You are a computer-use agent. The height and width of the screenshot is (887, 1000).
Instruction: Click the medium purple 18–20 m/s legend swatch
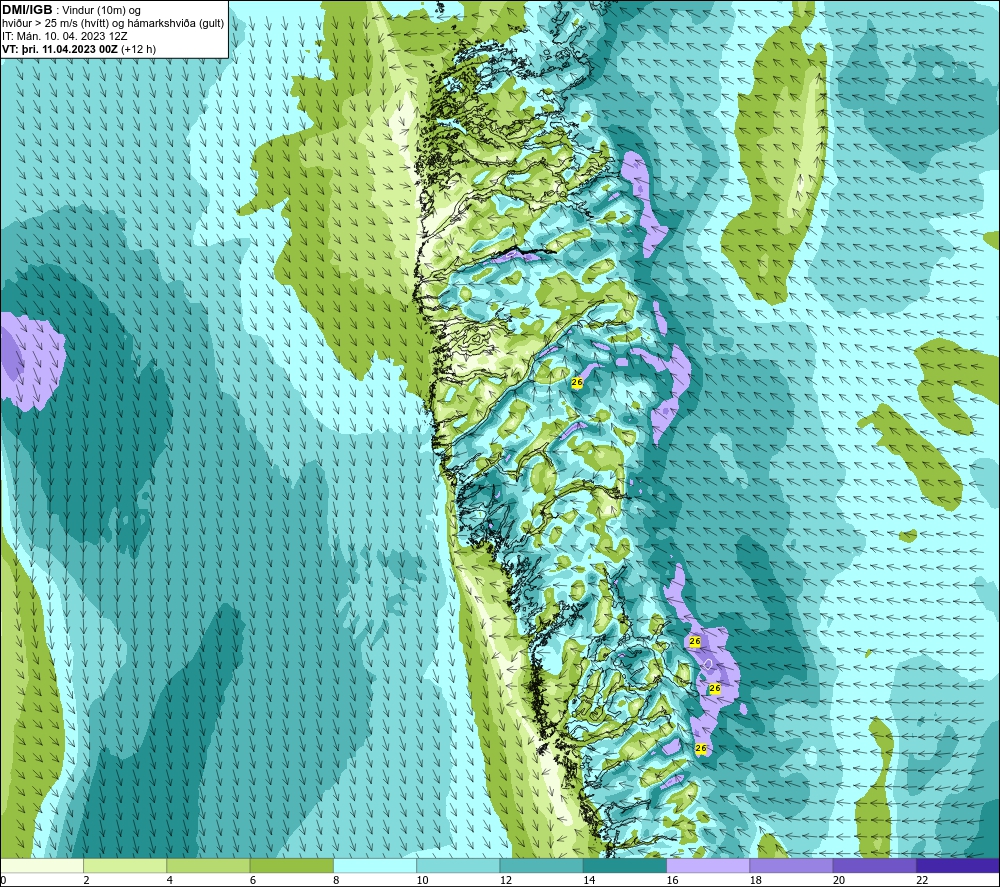pos(791,865)
